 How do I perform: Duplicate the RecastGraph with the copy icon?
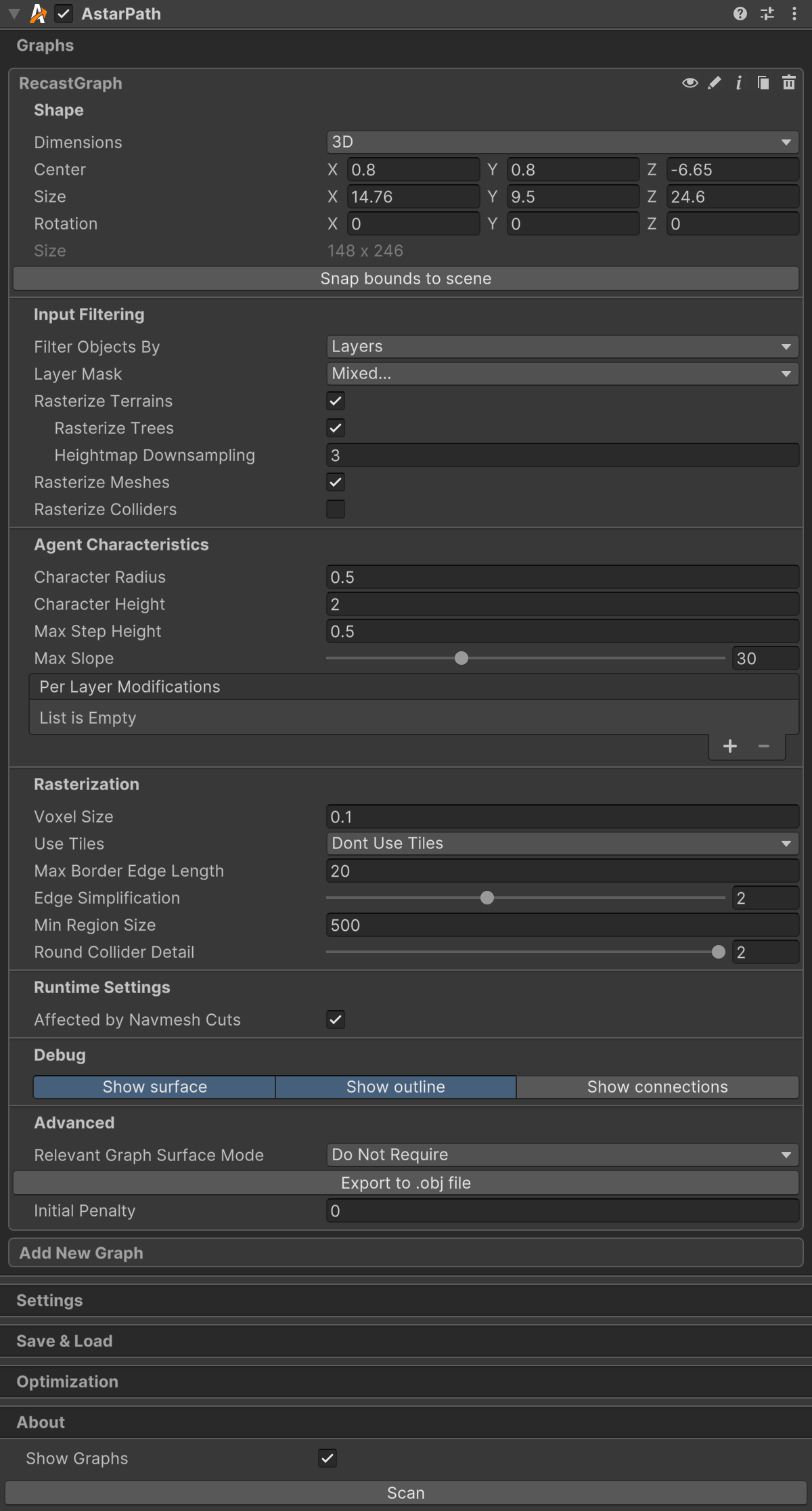pyautogui.click(x=763, y=83)
